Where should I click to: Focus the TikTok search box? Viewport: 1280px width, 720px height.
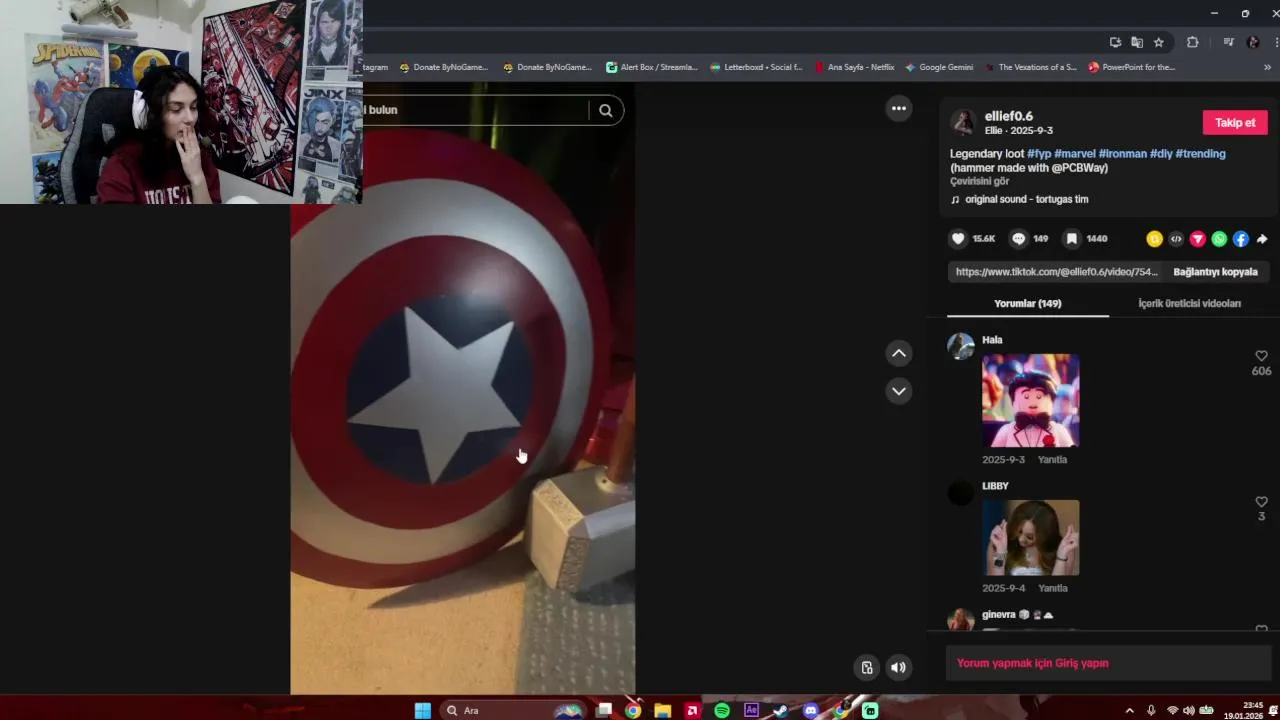pos(477,110)
